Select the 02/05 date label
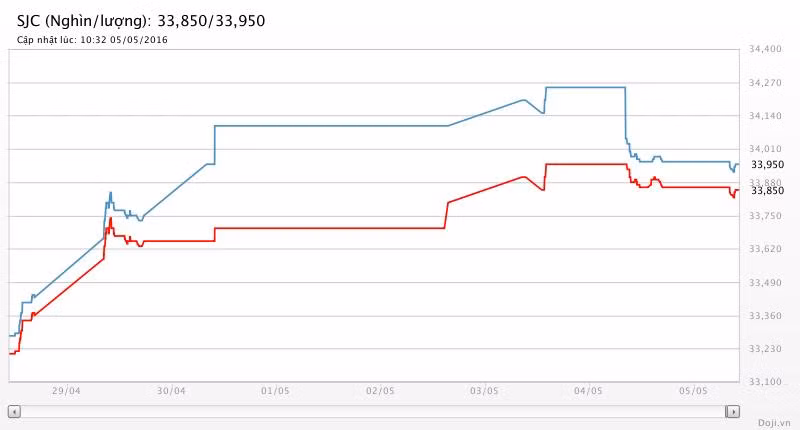800x430 pixels. [x=380, y=391]
